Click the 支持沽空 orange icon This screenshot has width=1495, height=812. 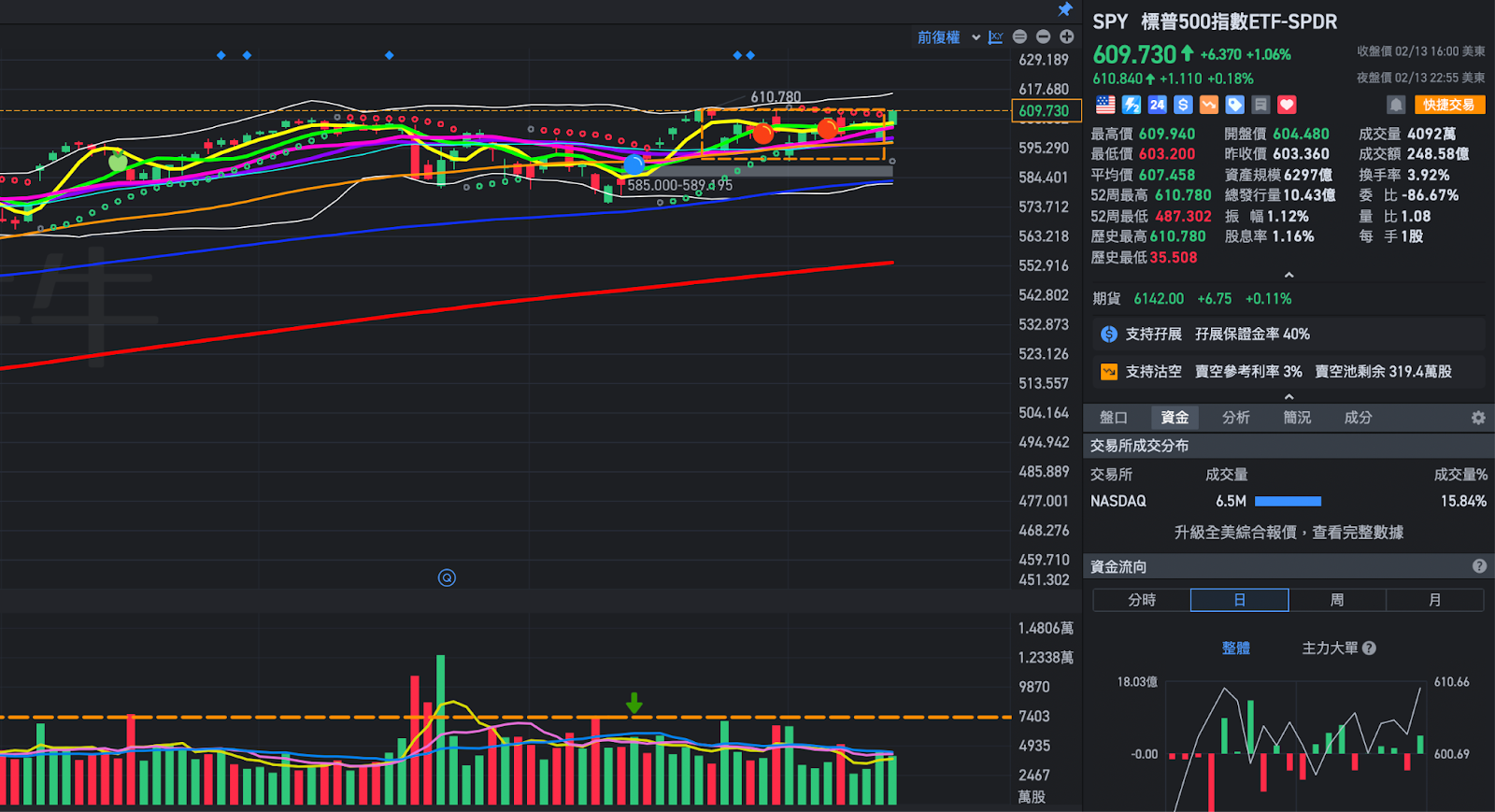(x=1109, y=371)
